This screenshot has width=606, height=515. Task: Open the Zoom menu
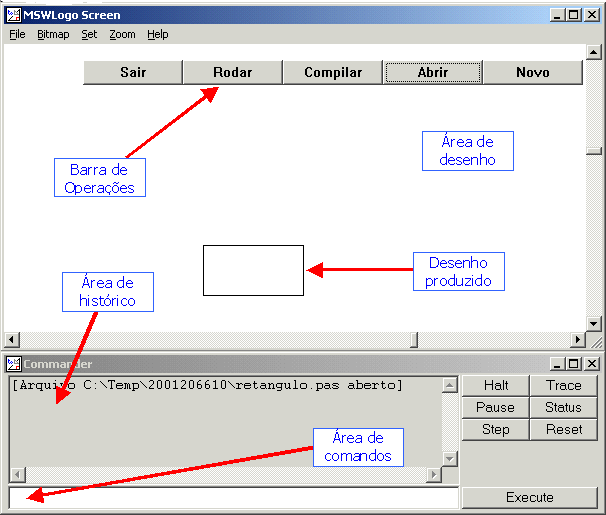122,34
